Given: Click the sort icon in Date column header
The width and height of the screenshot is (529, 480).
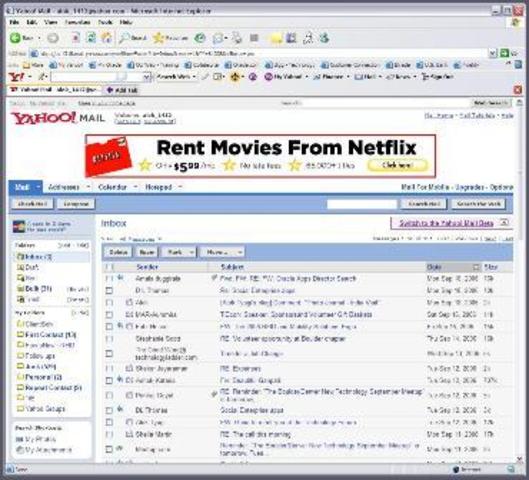Looking at the screenshot, I should click(x=476, y=267).
